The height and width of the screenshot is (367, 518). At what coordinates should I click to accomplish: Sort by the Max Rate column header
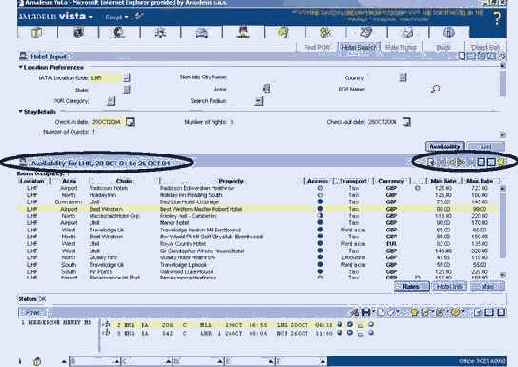(479, 181)
